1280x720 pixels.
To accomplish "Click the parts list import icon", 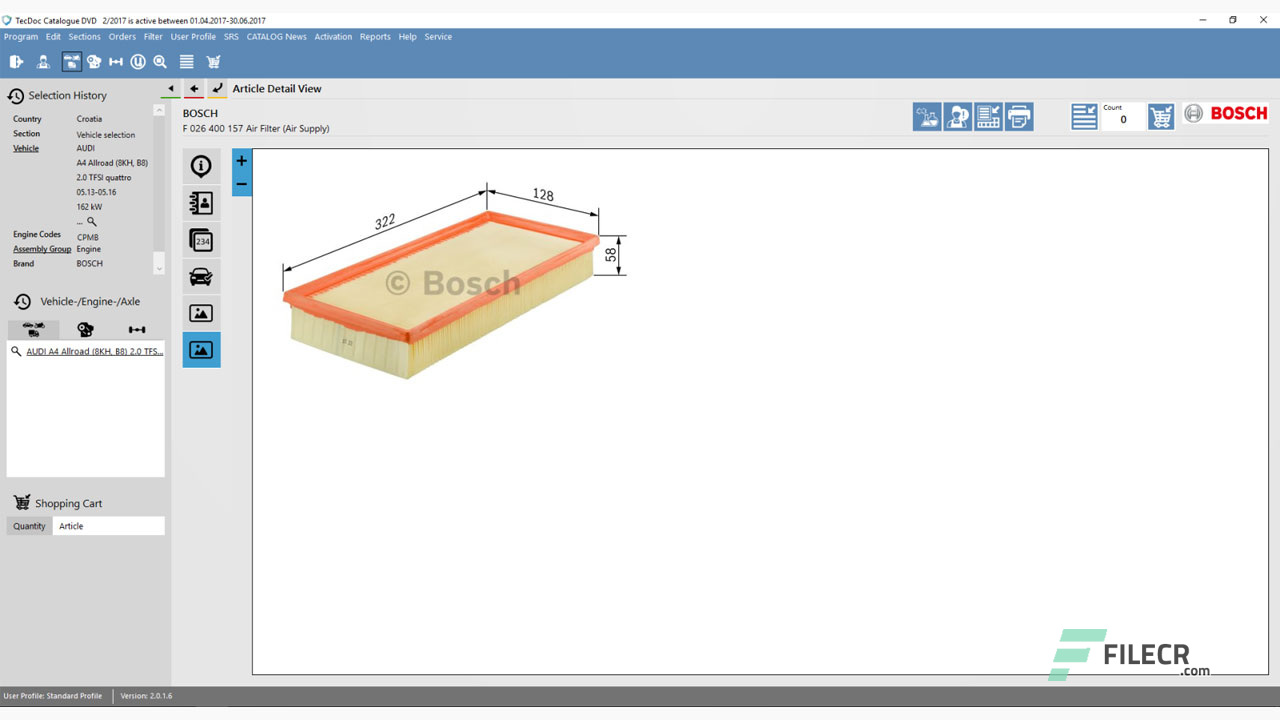I will [988, 117].
